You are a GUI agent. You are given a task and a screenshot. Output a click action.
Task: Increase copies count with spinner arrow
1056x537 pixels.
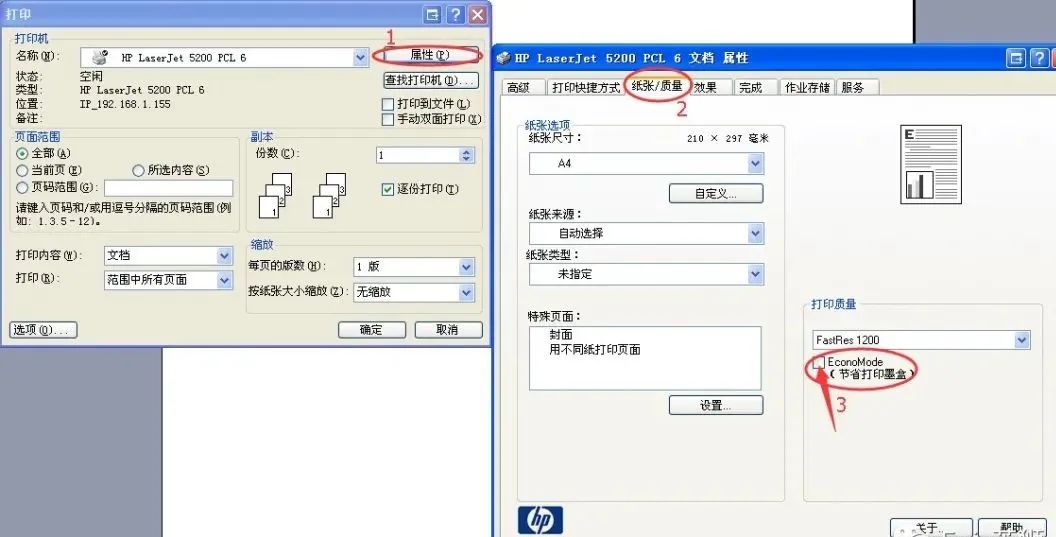tap(467, 152)
